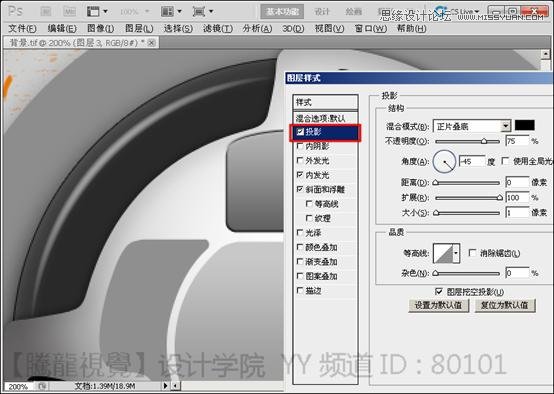
Task: Click the 样式 header in the dialog
Action: [325, 102]
